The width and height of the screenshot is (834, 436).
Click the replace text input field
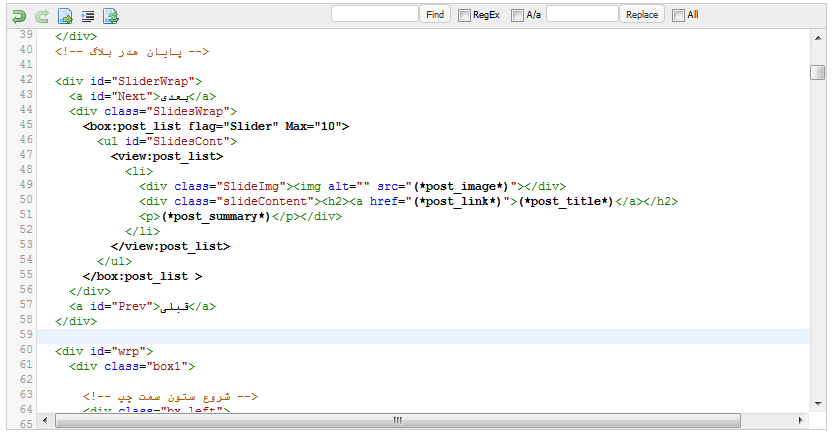point(582,14)
